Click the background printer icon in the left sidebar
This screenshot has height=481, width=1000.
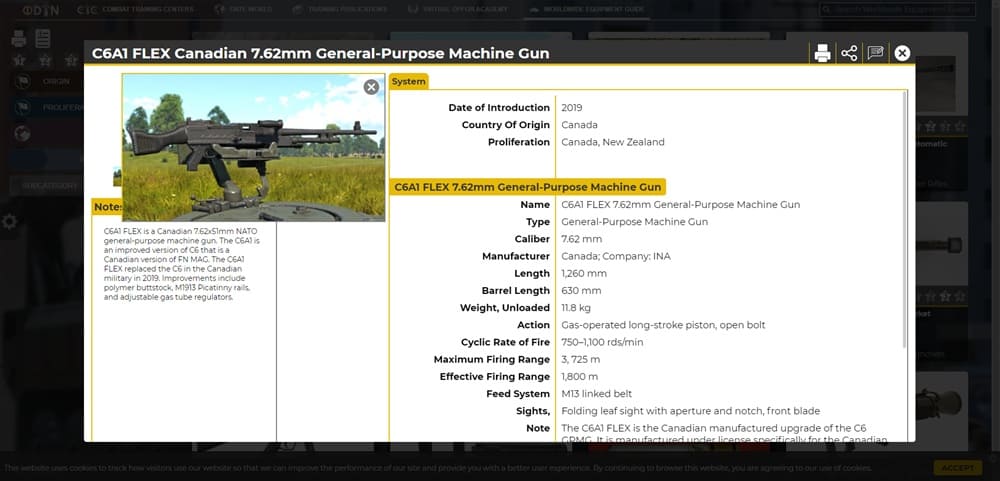coord(18,38)
